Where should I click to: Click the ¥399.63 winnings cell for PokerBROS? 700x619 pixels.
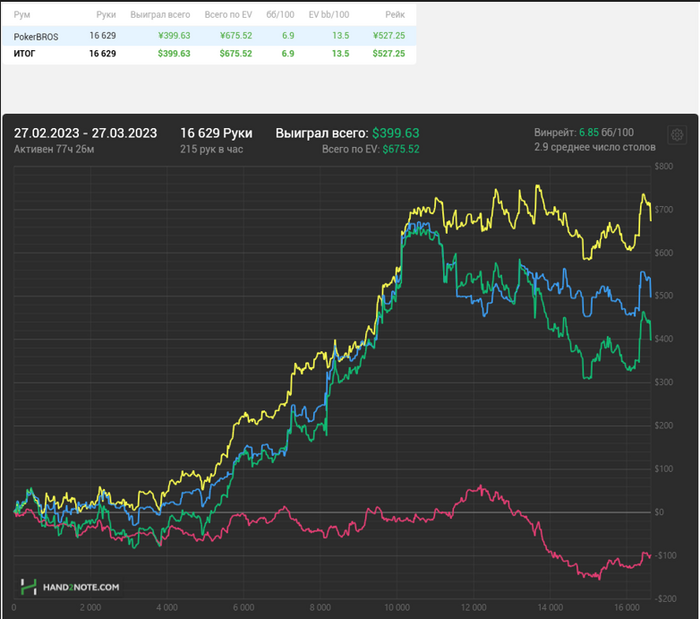(x=174, y=36)
